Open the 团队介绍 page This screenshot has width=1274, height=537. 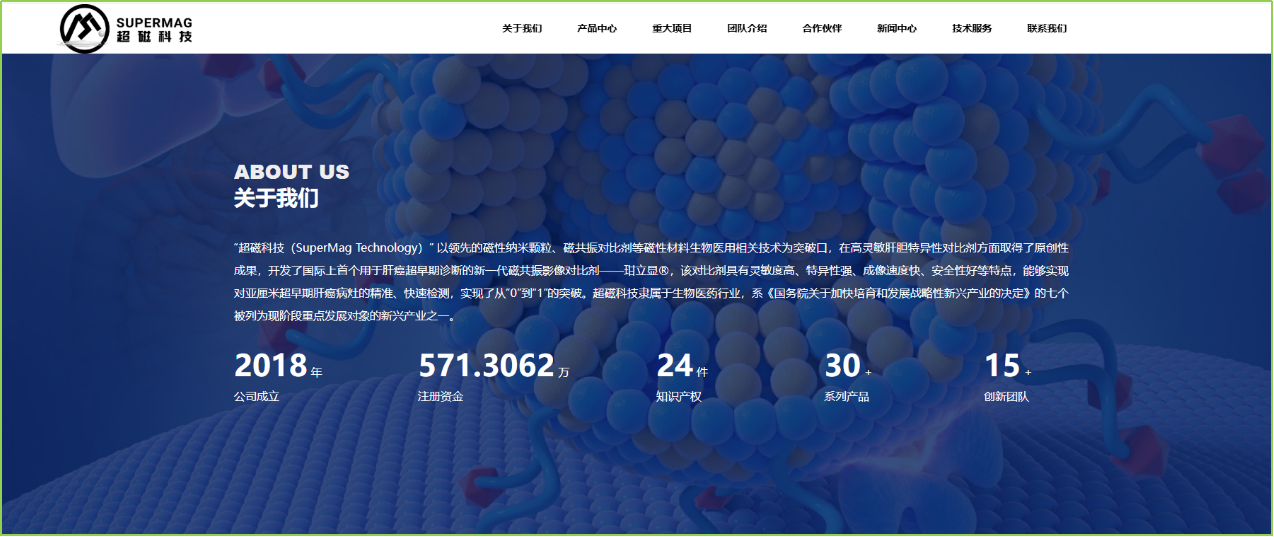(747, 28)
